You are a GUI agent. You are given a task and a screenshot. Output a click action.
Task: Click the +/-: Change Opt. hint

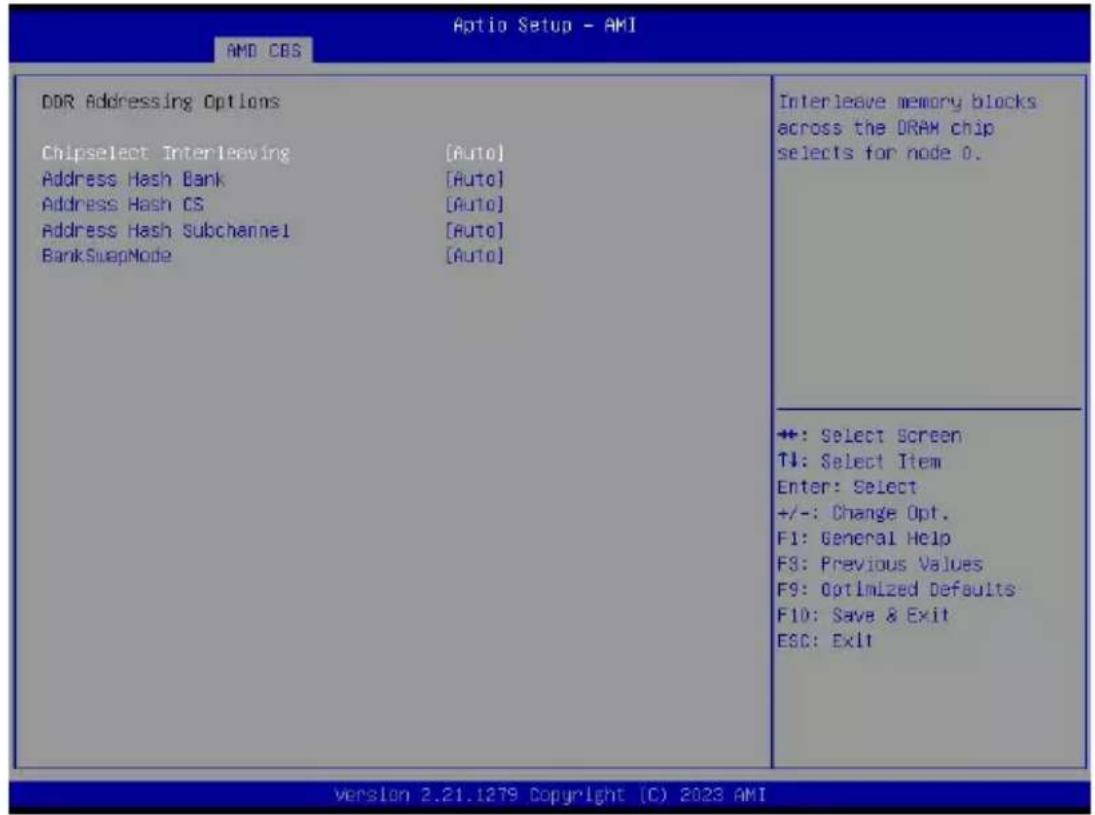[863, 513]
